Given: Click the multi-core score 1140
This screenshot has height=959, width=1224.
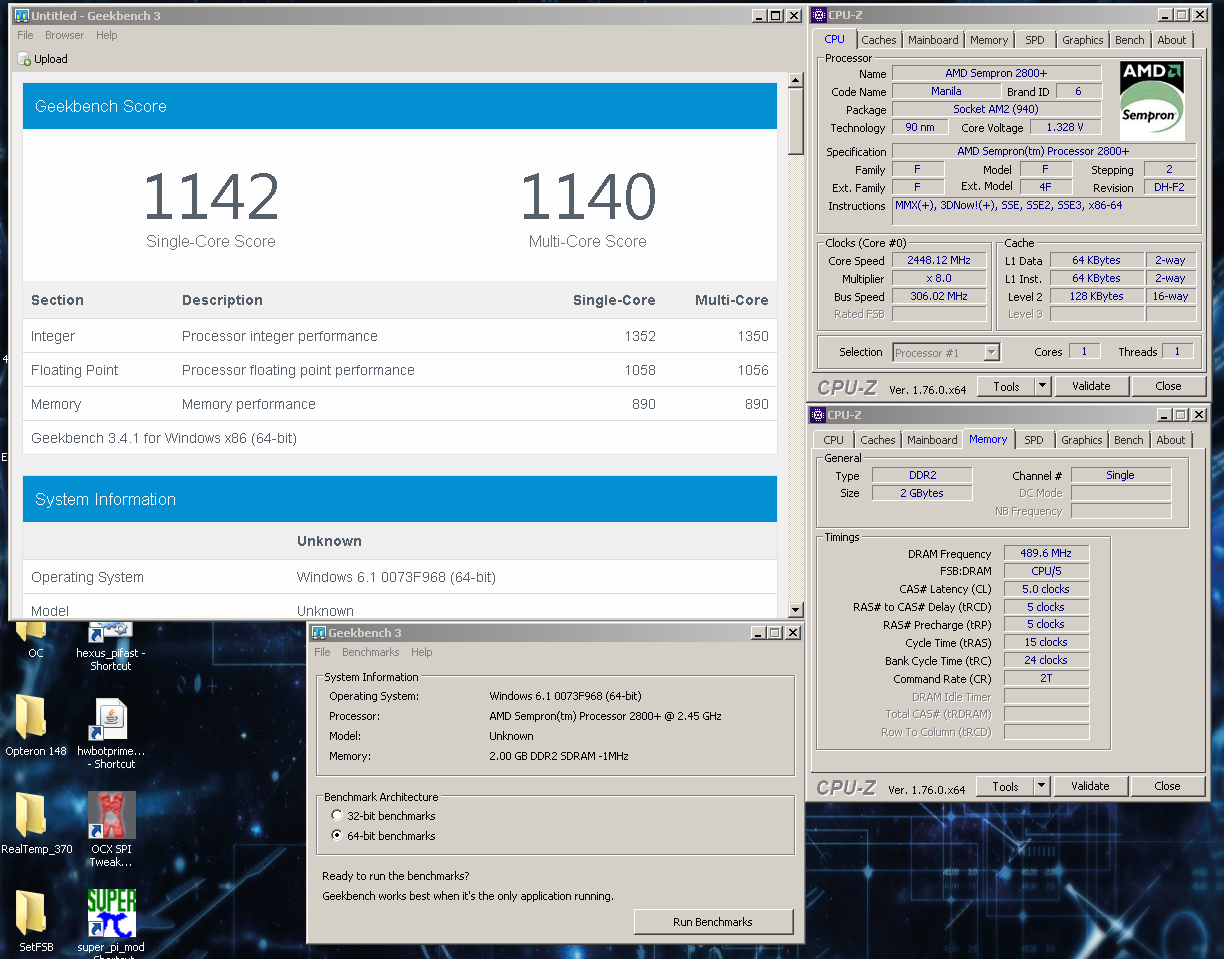Looking at the screenshot, I should pyautogui.click(x=588, y=197).
